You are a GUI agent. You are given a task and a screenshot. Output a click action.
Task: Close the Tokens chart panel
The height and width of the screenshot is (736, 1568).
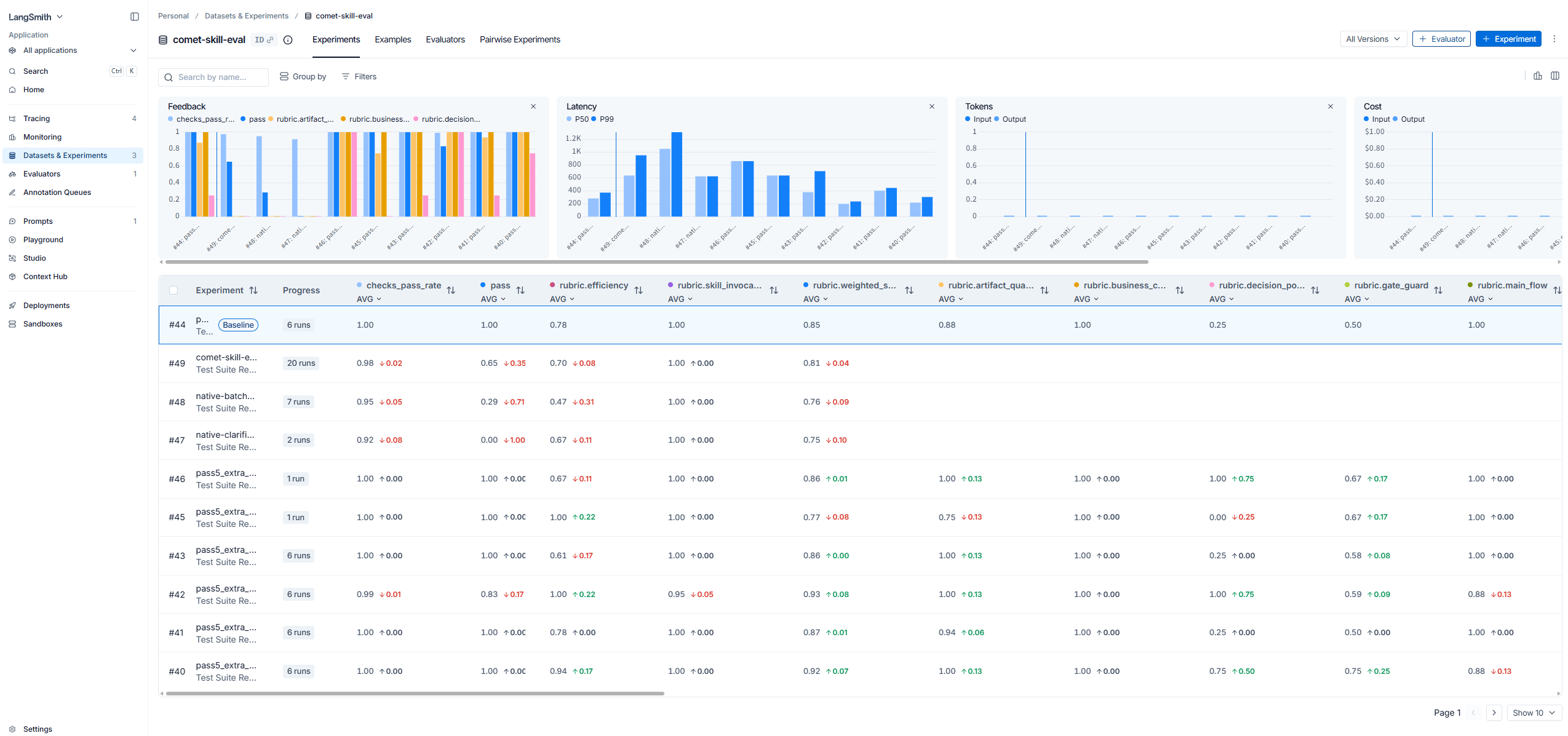click(1331, 106)
